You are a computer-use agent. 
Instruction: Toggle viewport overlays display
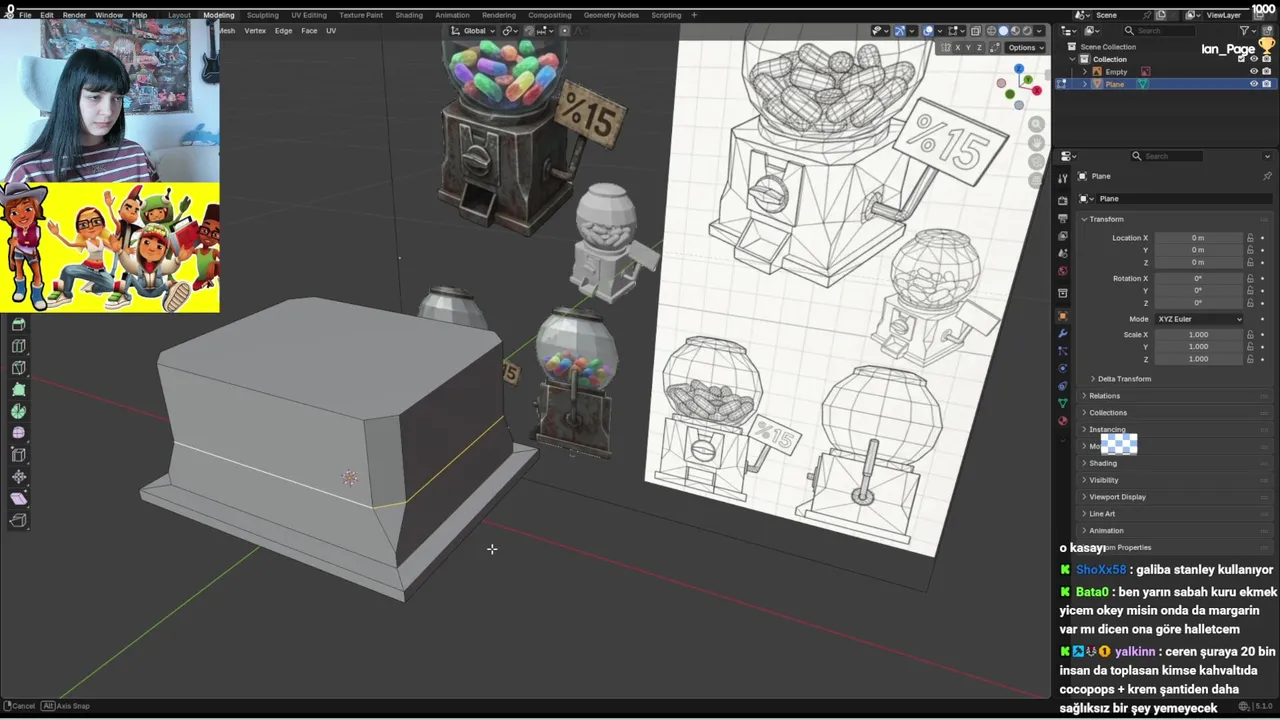click(x=928, y=31)
